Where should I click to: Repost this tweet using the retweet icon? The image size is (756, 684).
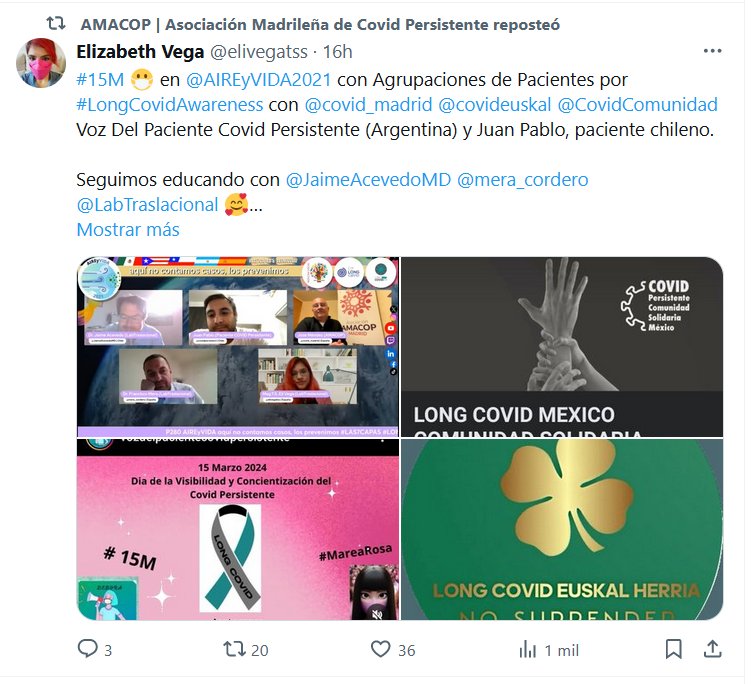coord(234,649)
